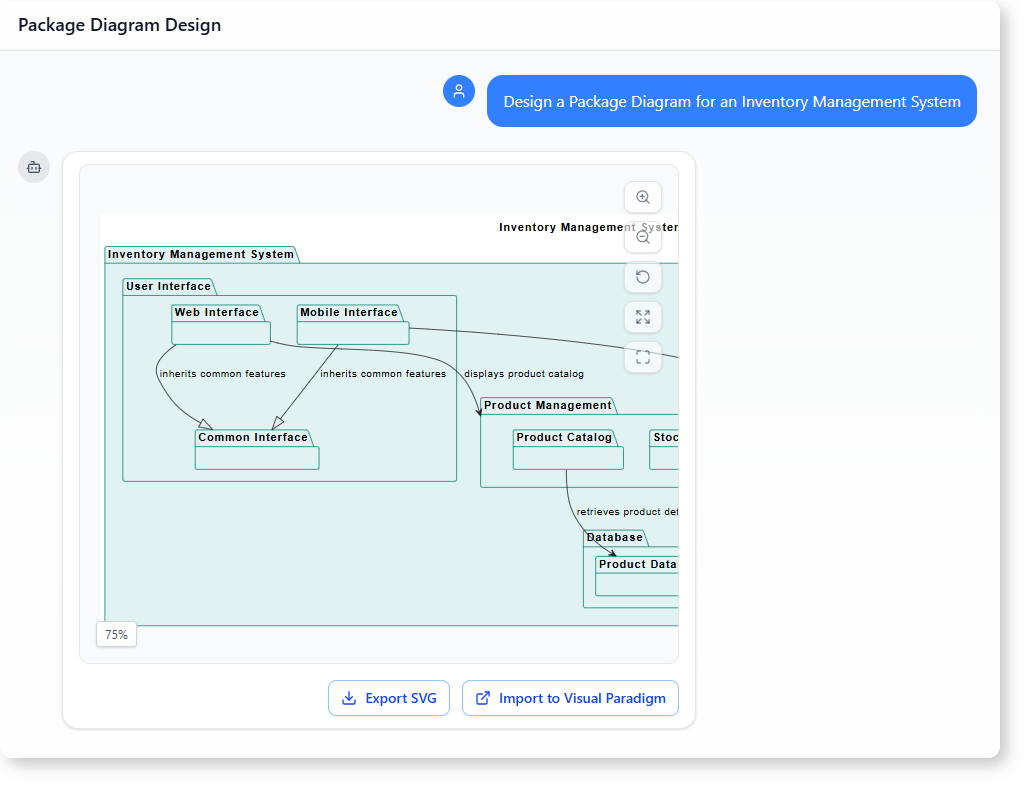The width and height of the screenshot is (1028, 788).
Task: Select the Common Interface package
Action: [x=257, y=457]
